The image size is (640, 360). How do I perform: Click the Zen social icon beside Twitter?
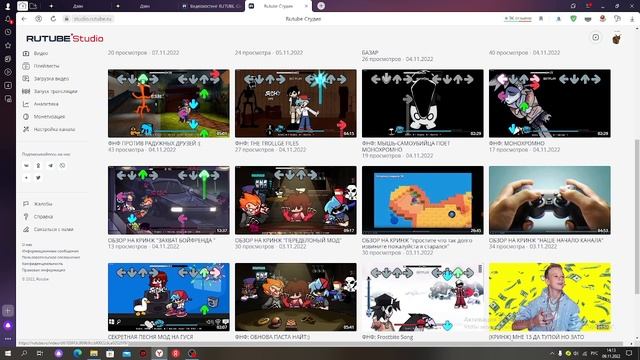(26, 178)
